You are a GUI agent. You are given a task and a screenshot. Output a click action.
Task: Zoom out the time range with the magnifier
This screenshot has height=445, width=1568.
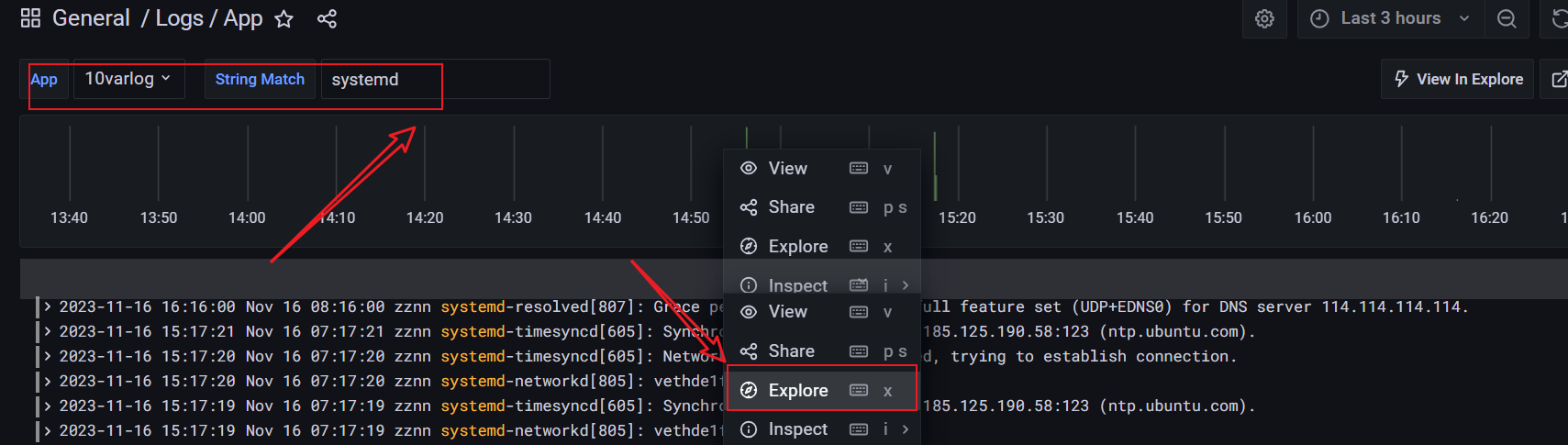pyautogui.click(x=1507, y=18)
